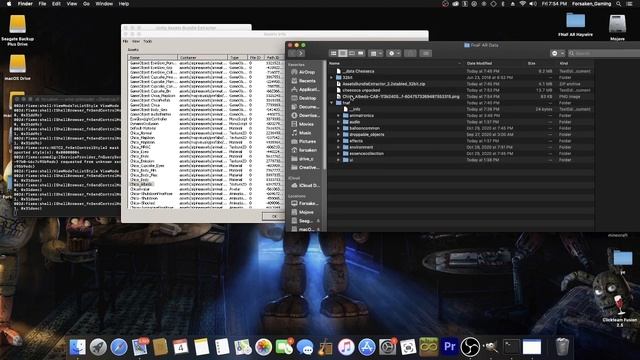This screenshot has height=360, width=640.
Task: Open the Window menu in menu bar
Action: [104, 4]
